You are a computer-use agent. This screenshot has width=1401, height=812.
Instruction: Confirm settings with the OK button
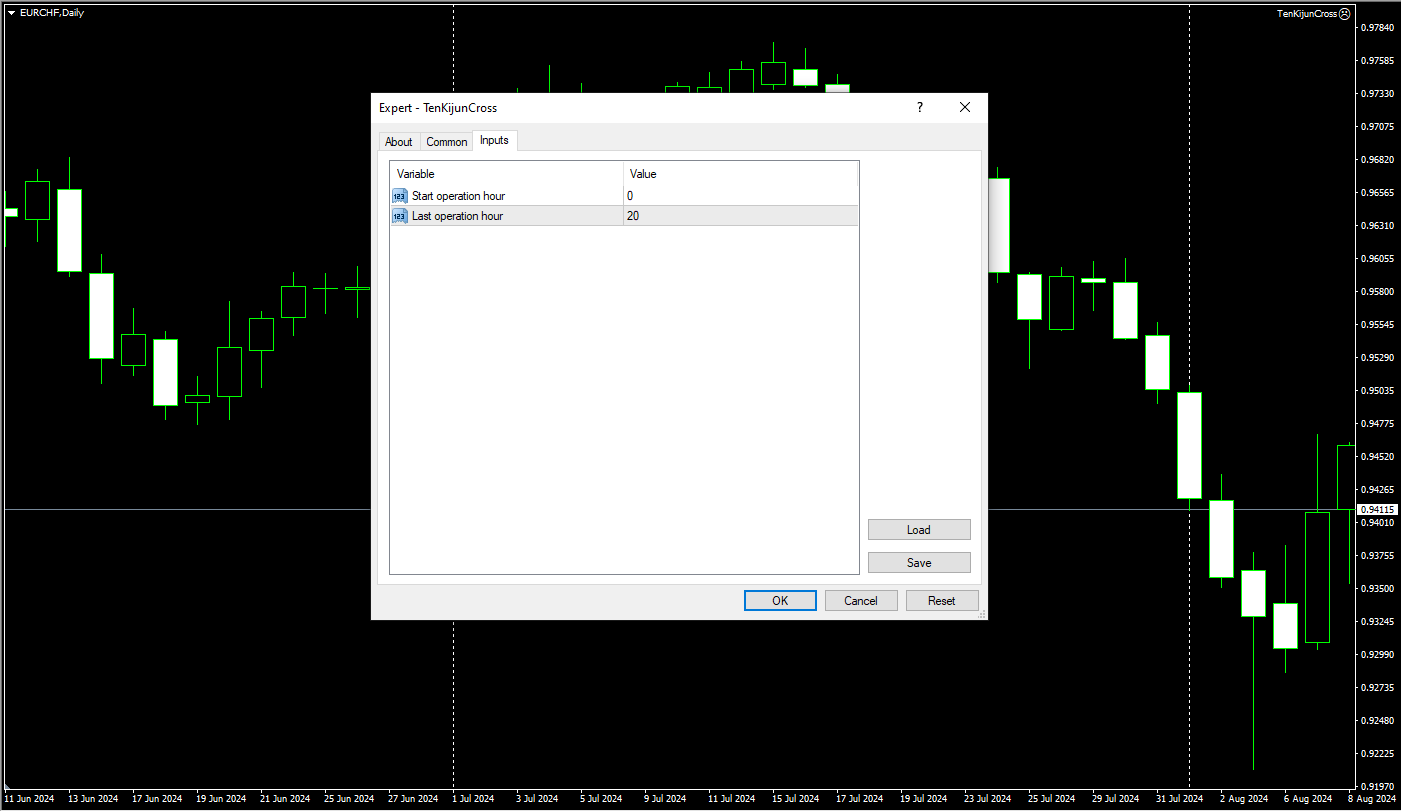tap(780, 601)
